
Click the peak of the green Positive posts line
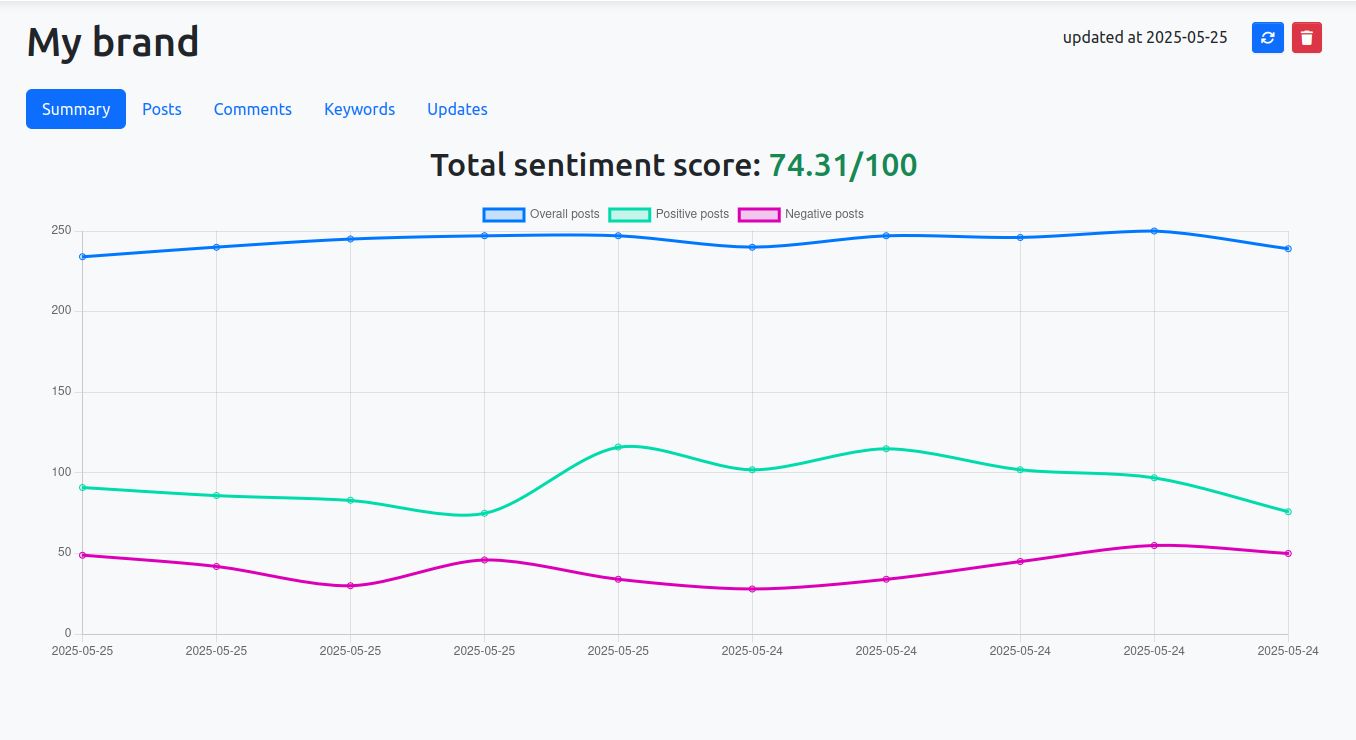point(617,447)
